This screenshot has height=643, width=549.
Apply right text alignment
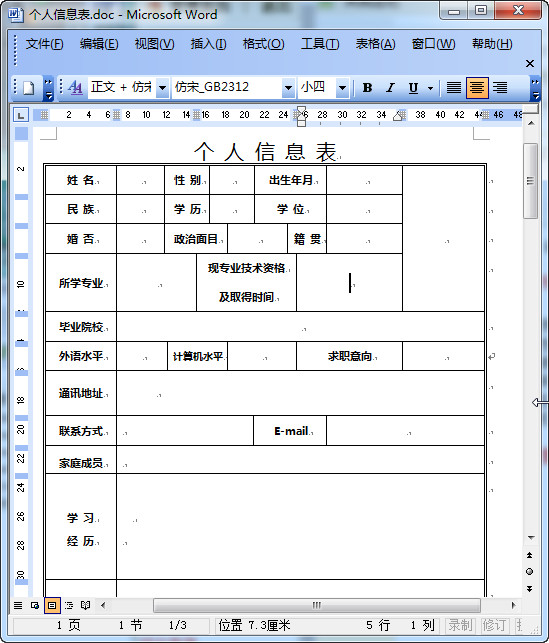pos(500,88)
